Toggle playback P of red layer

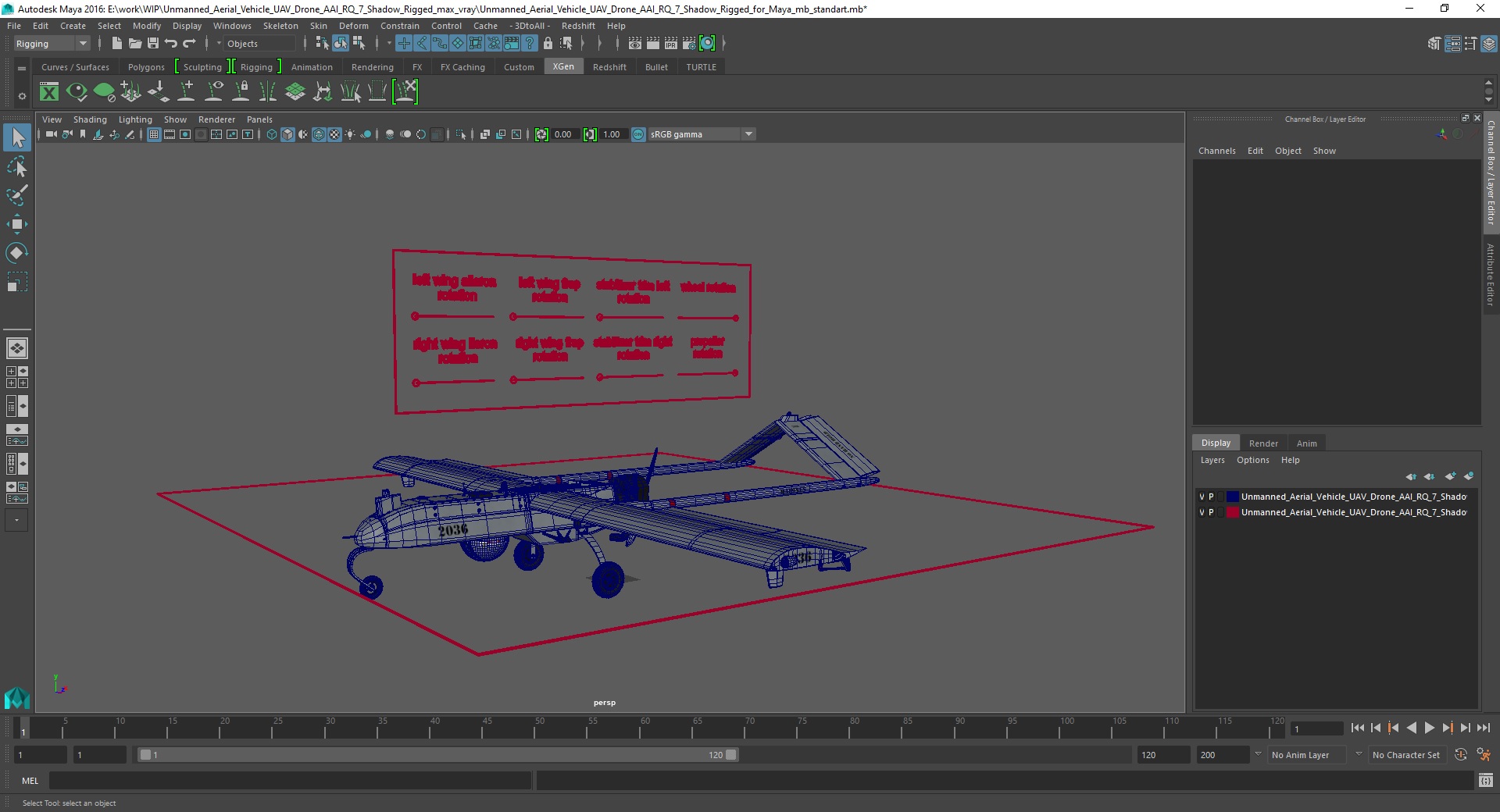[x=1211, y=512]
